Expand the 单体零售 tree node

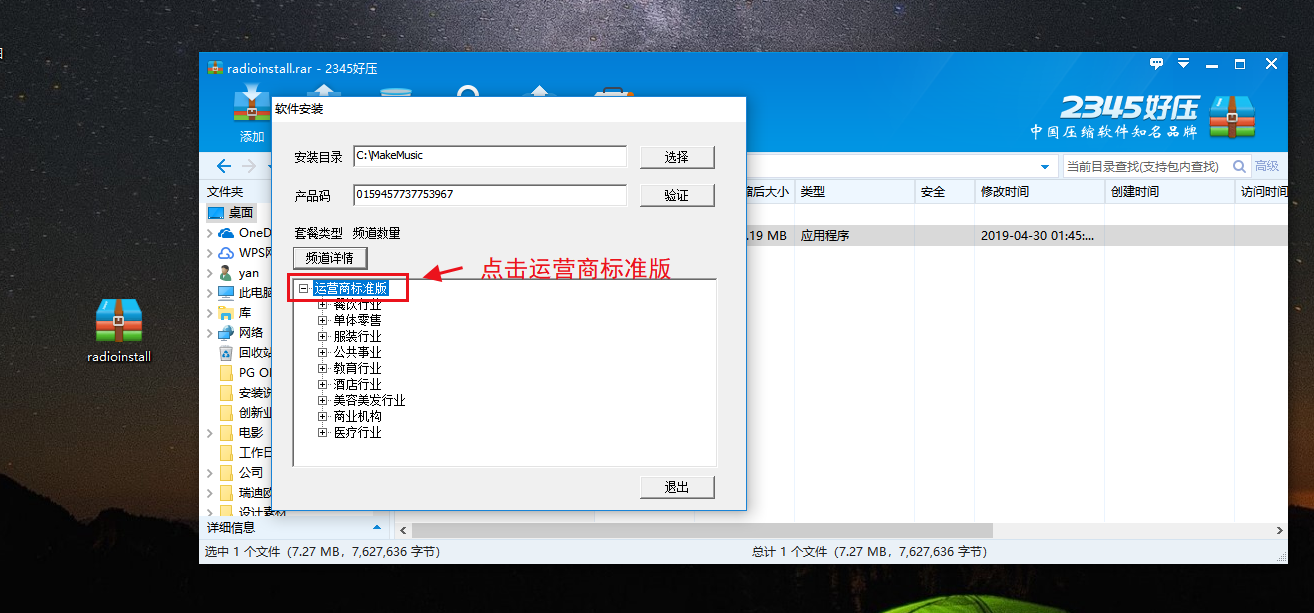(323, 320)
